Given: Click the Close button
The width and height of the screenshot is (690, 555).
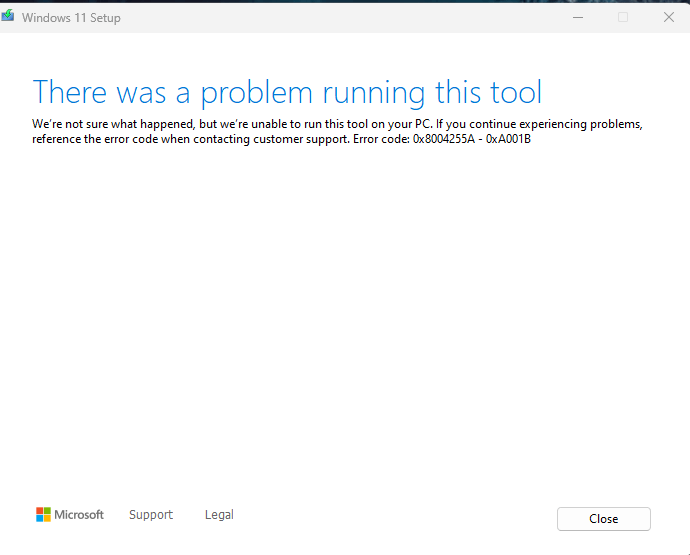Looking at the screenshot, I should pos(603,519).
